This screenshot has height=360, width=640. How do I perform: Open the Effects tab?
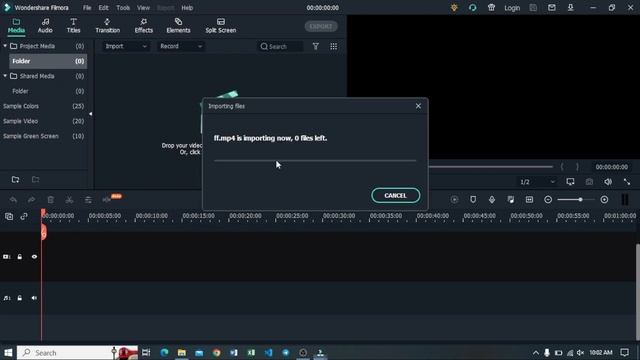pos(144,26)
